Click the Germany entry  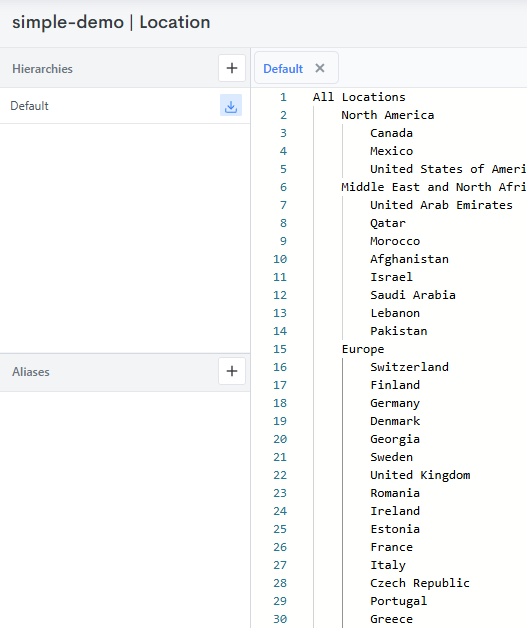(395, 403)
